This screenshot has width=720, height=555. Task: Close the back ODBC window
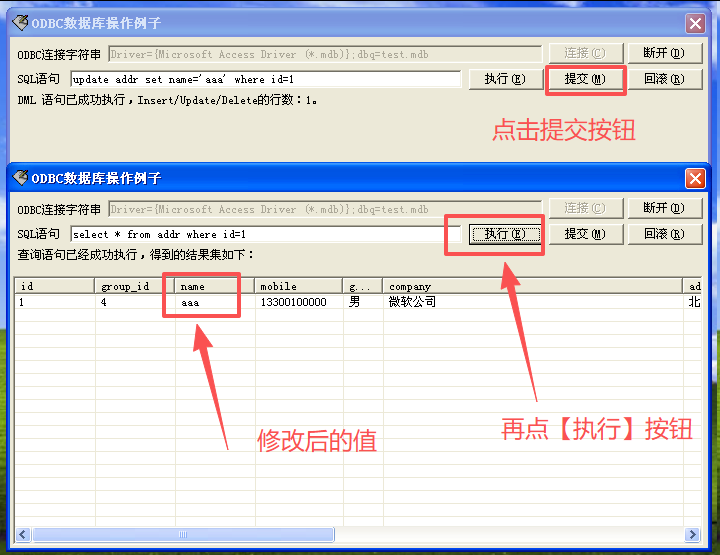coord(695,23)
